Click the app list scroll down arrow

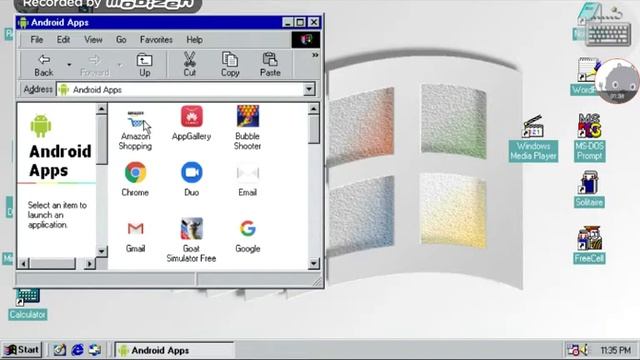click(x=313, y=263)
